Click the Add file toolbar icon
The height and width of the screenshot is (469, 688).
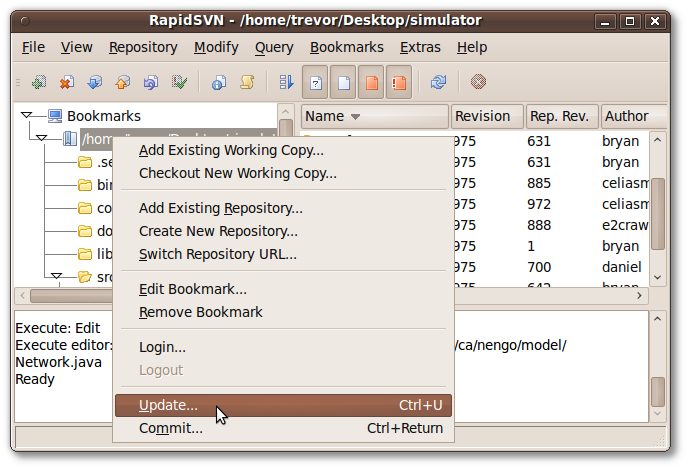(x=39, y=82)
